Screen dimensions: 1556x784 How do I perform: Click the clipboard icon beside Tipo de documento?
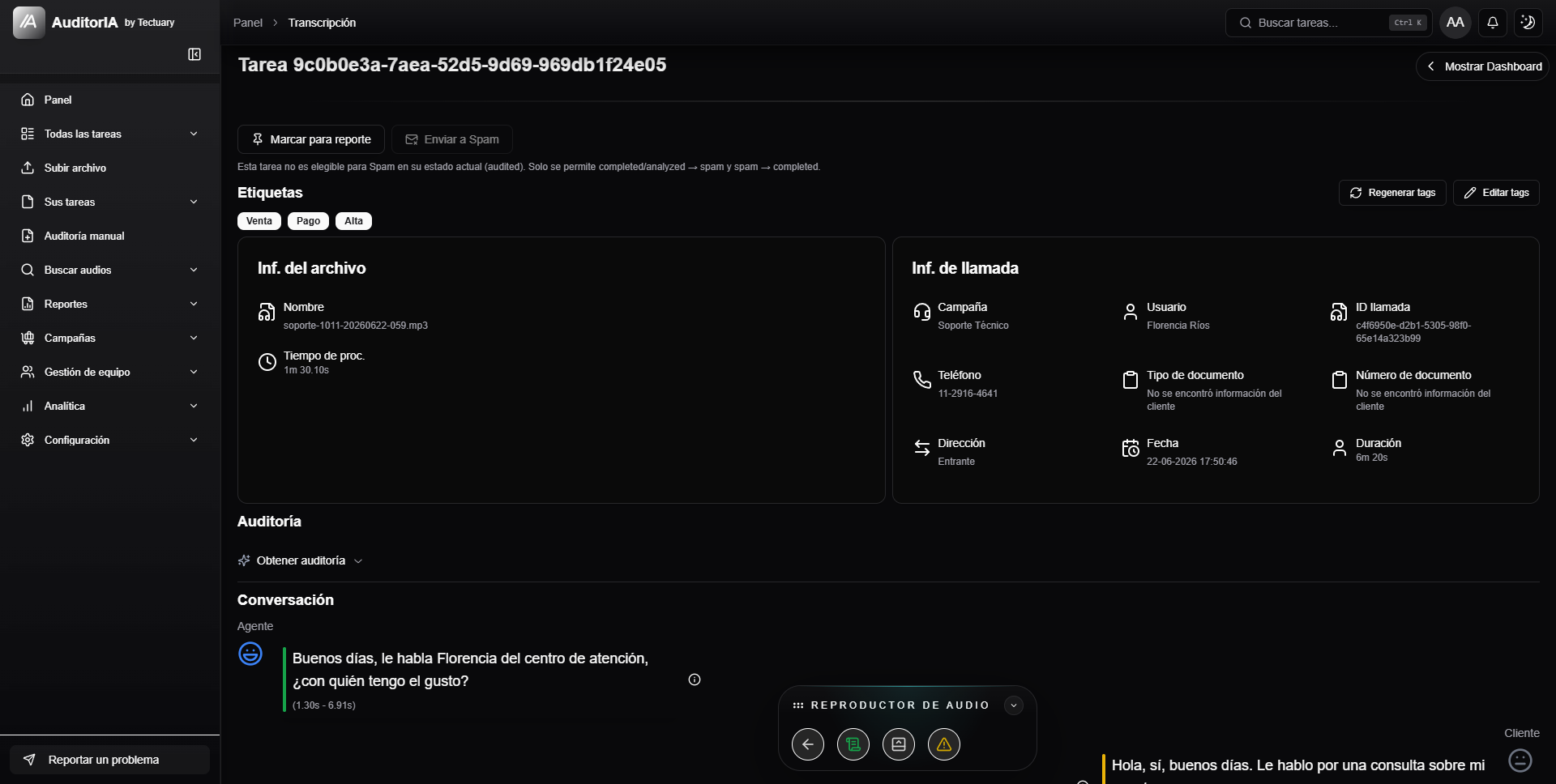coord(1131,380)
